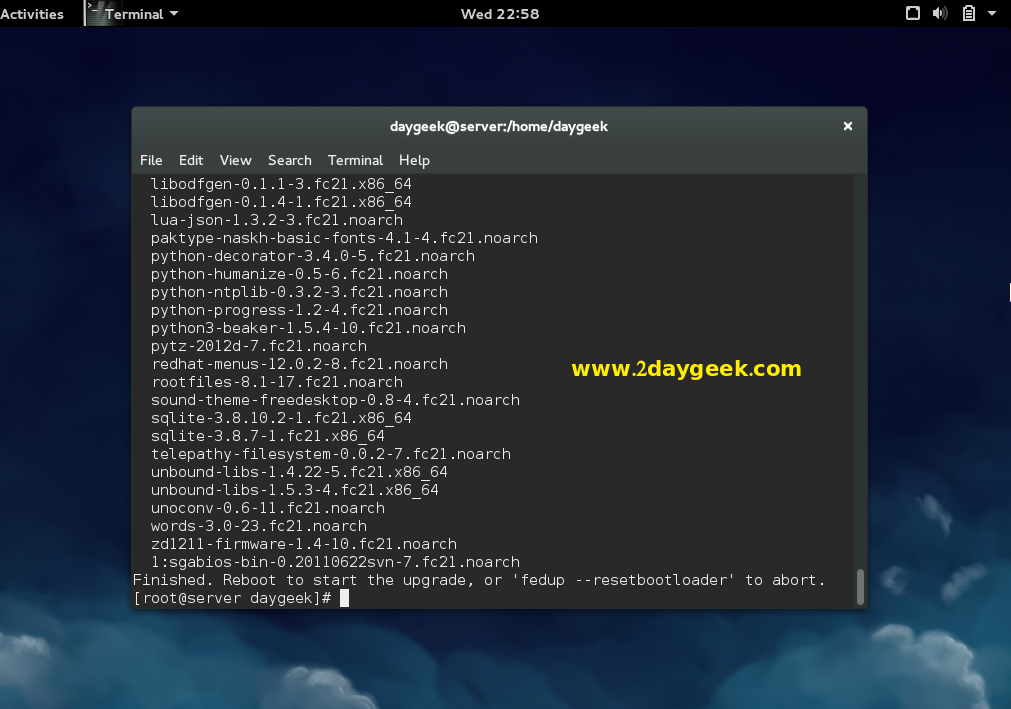The height and width of the screenshot is (709, 1011).
Task: Expand the Terminal app menu arrow in top bar
Action: 175,14
